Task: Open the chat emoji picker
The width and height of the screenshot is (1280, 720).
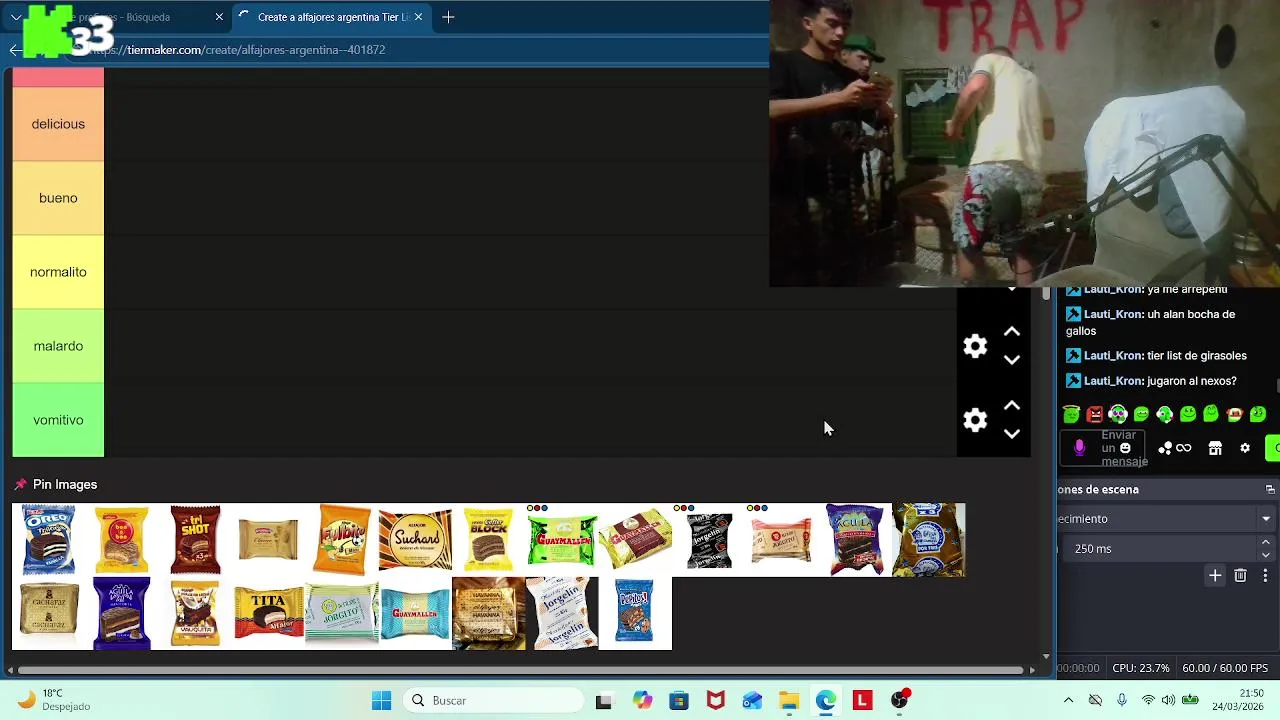Action: [x=1125, y=448]
